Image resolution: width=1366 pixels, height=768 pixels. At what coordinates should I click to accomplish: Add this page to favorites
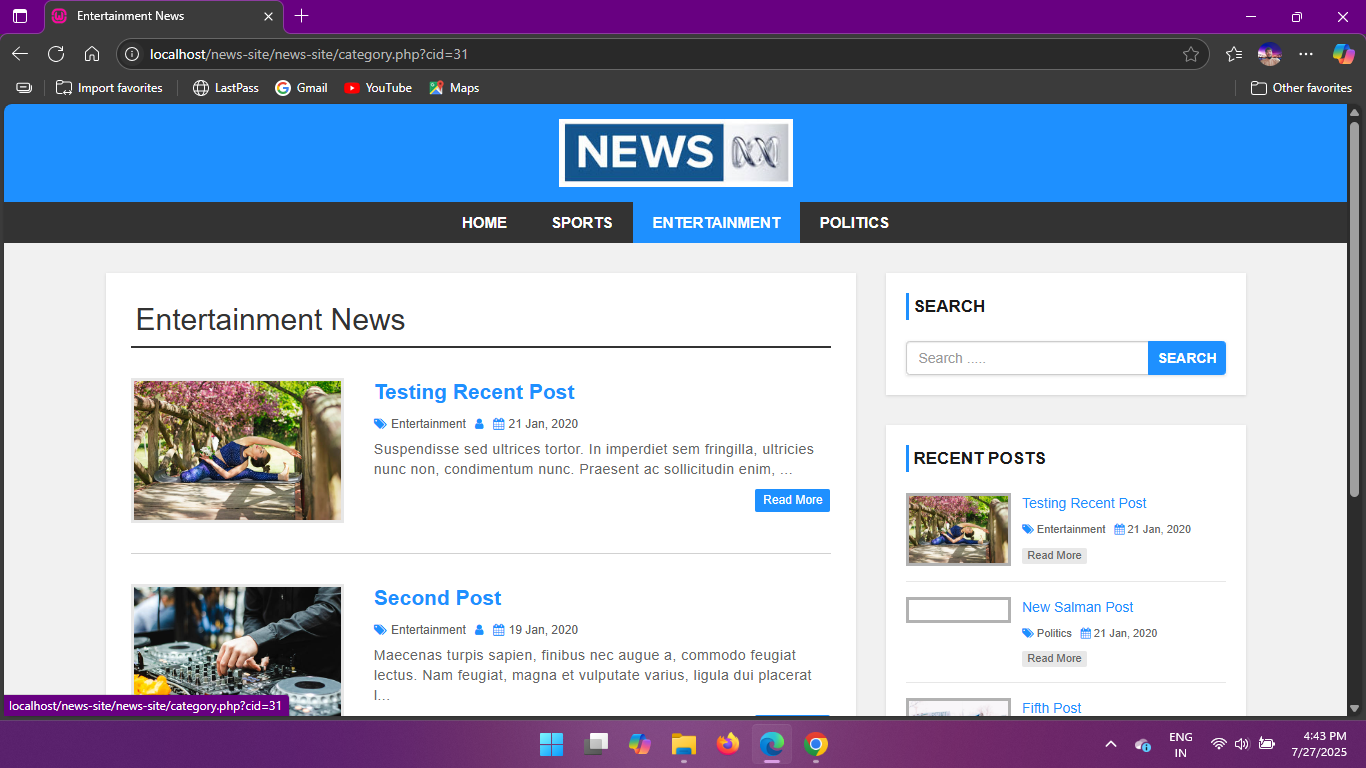1190,54
